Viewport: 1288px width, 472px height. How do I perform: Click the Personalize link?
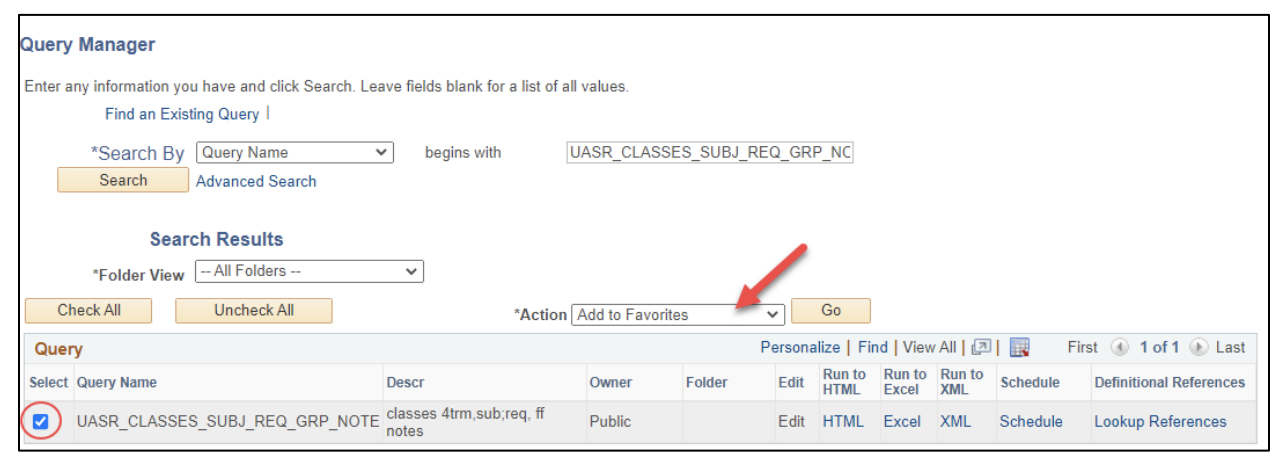(800, 348)
